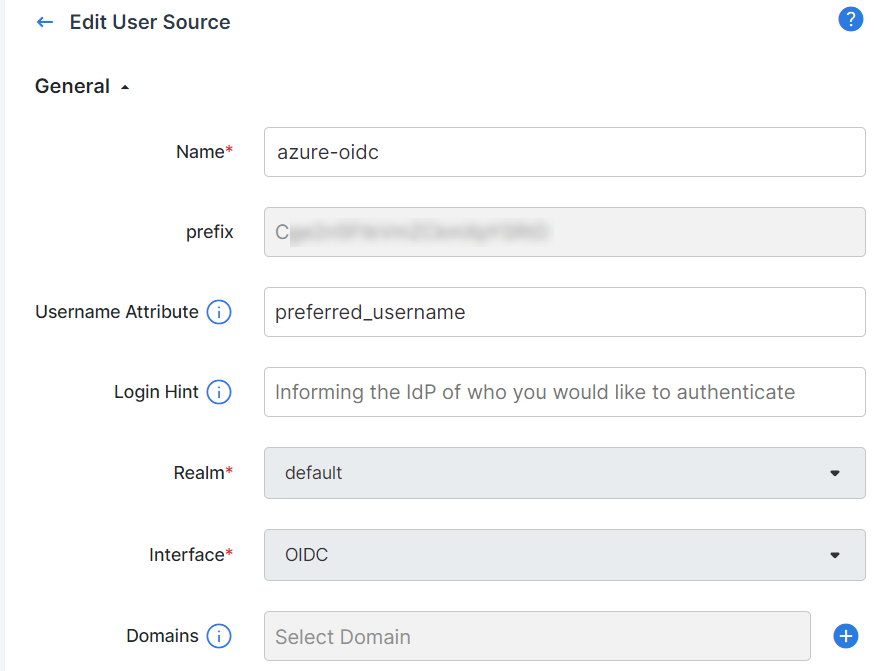Screen dimensions: 874x671
Task: Collapse the General section
Action: pyautogui.click(x=124, y=86)
